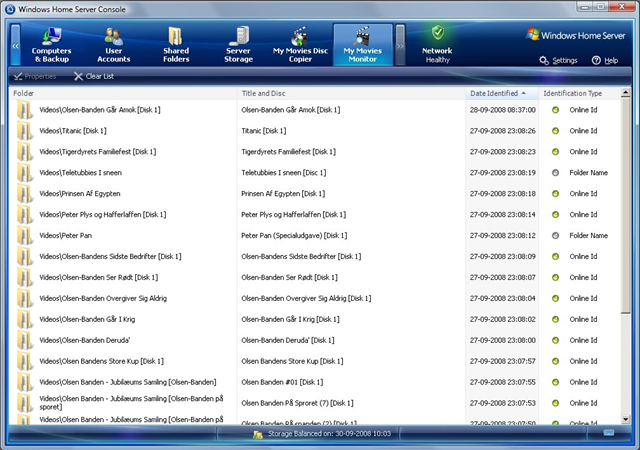The width and height of the screenshot is (640, 450).
Task: Click the Windows Home Server logo
Action: tap(576, 35)
